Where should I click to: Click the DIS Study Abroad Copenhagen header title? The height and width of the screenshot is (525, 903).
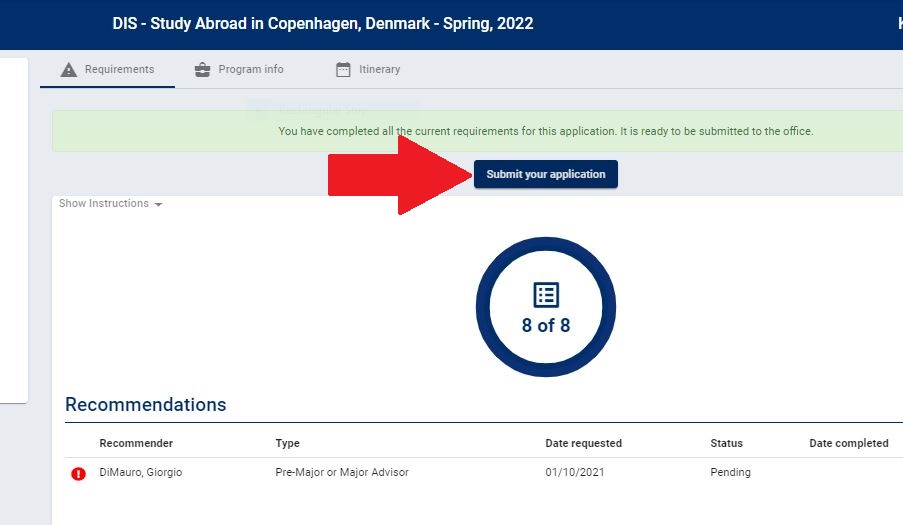coord(323,24)
